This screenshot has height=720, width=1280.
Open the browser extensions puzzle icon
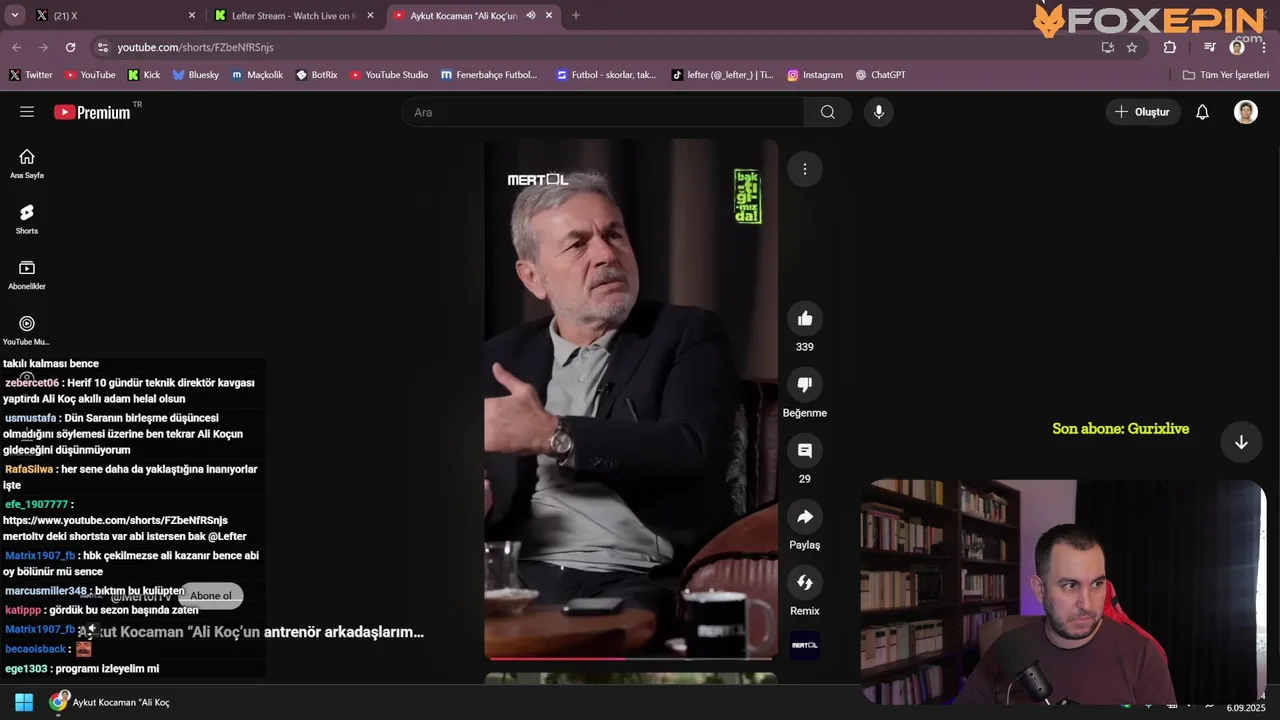(x=1170, y=47)
